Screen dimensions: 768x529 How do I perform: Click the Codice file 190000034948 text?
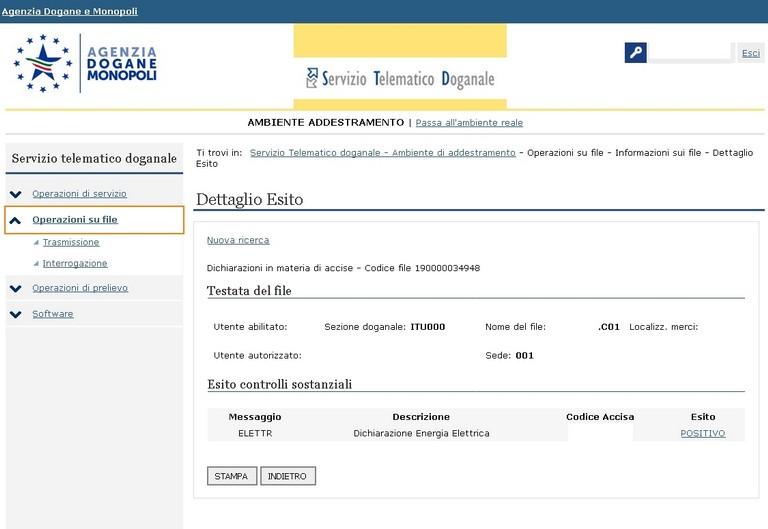click(422, 268)
